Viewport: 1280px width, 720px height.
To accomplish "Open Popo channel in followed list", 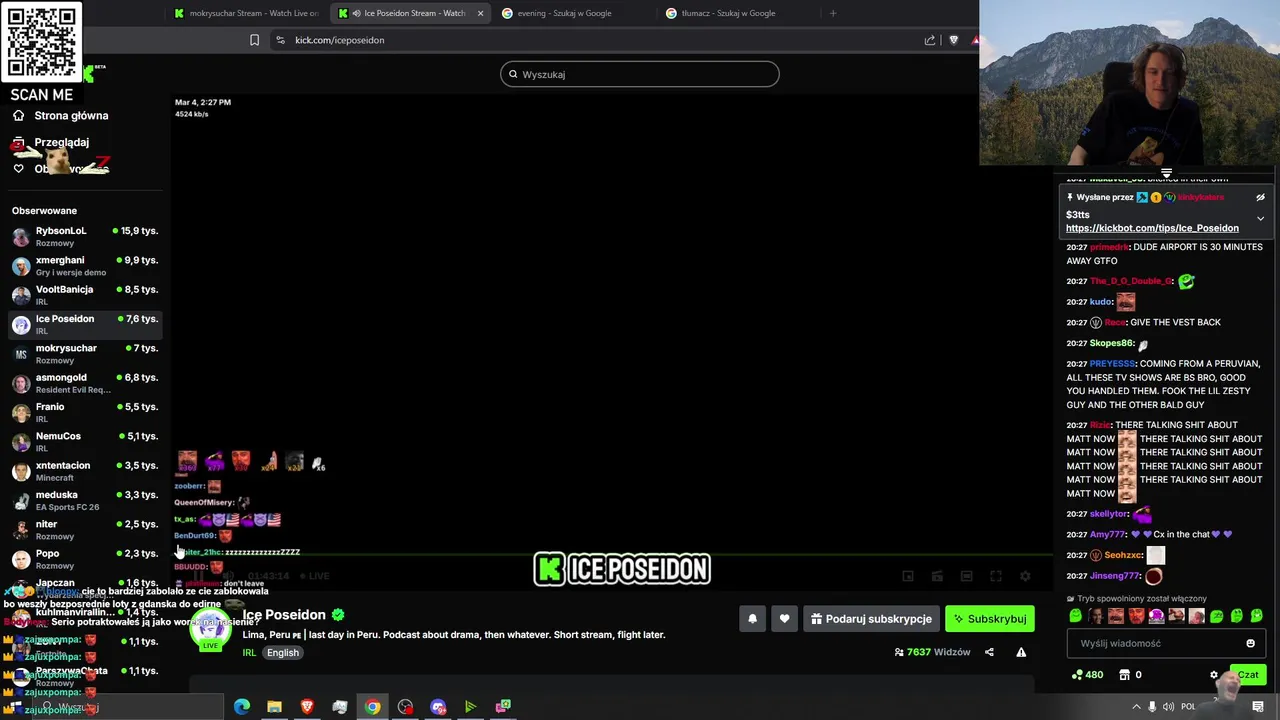I will [x=85, y=559].
